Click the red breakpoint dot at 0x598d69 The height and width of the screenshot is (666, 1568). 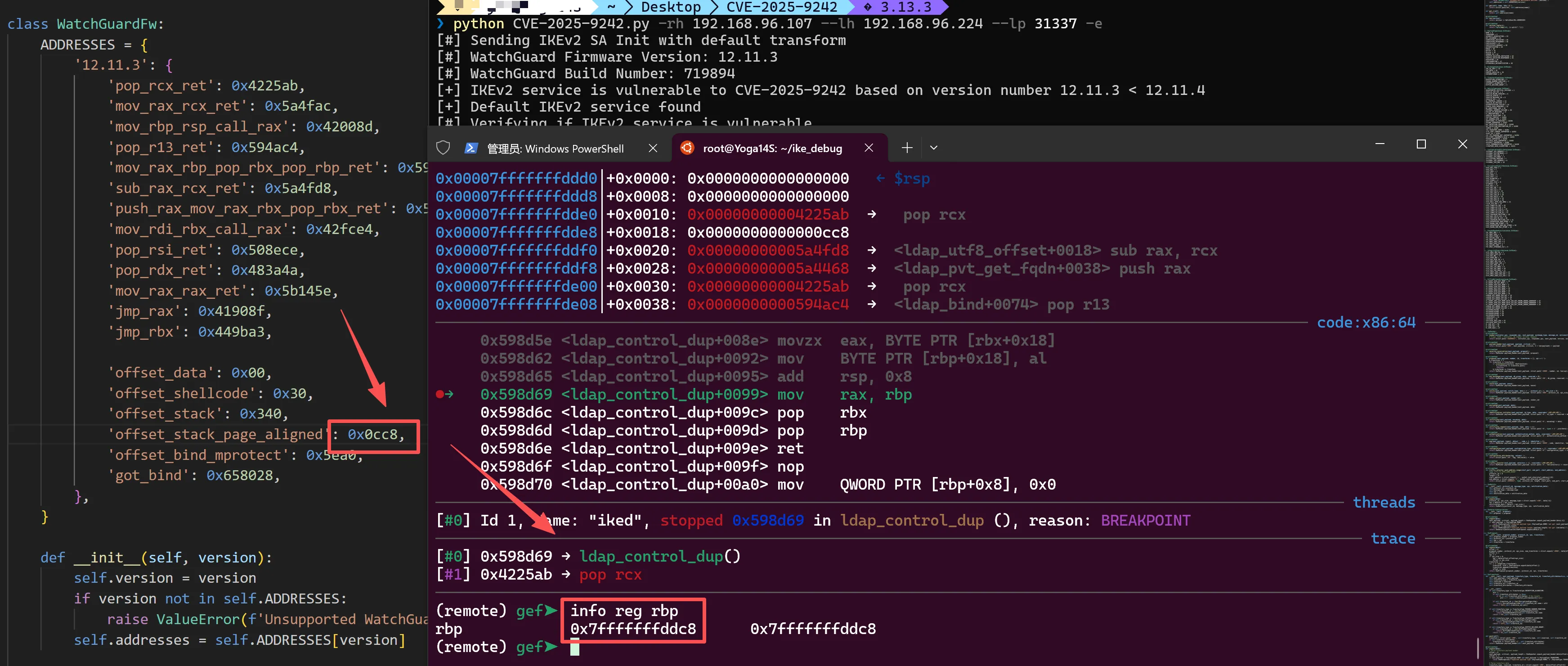pyautogui.click(x=439, y=395)
